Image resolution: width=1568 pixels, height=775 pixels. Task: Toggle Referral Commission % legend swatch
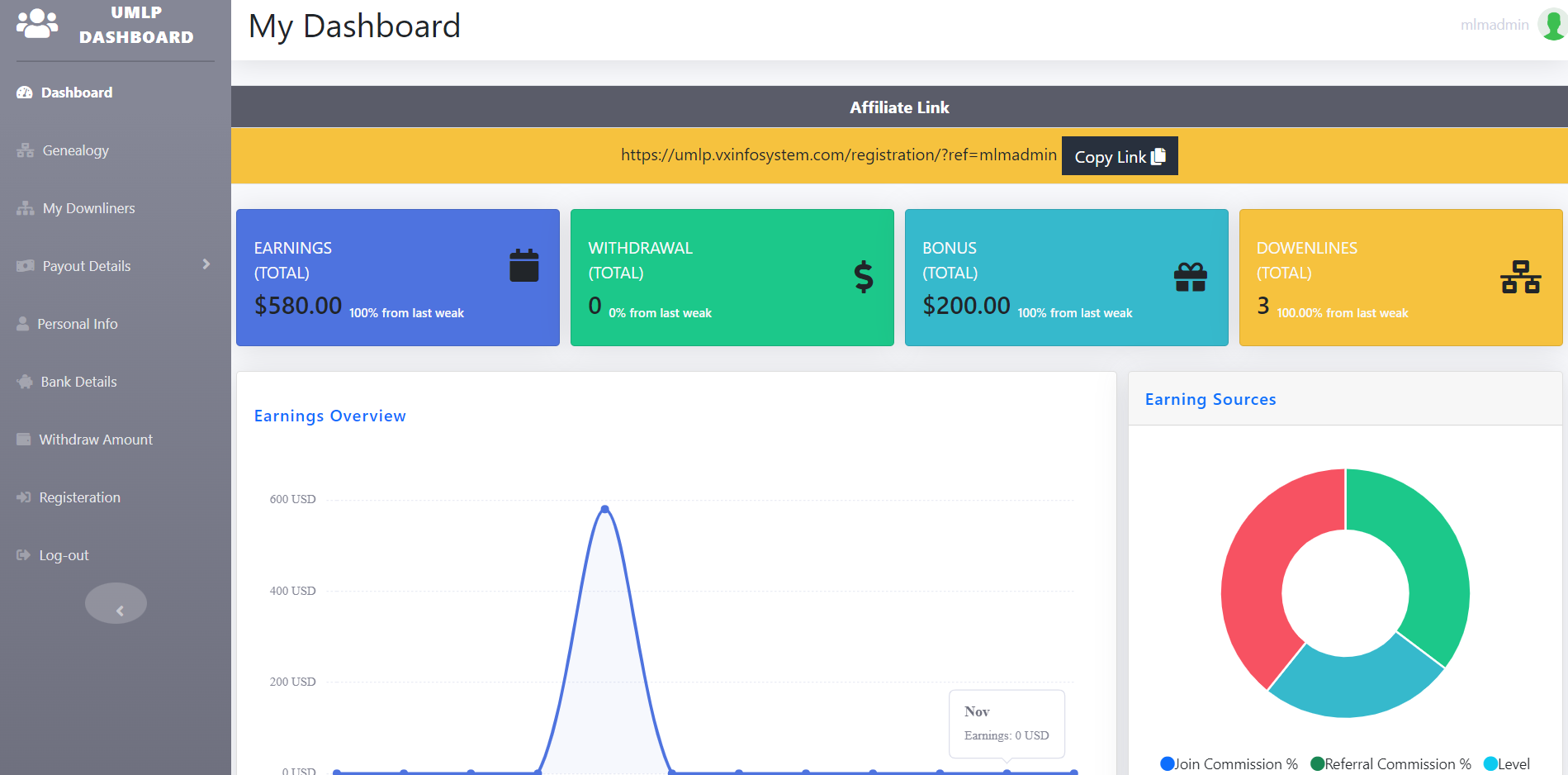tap(1318, 763)
